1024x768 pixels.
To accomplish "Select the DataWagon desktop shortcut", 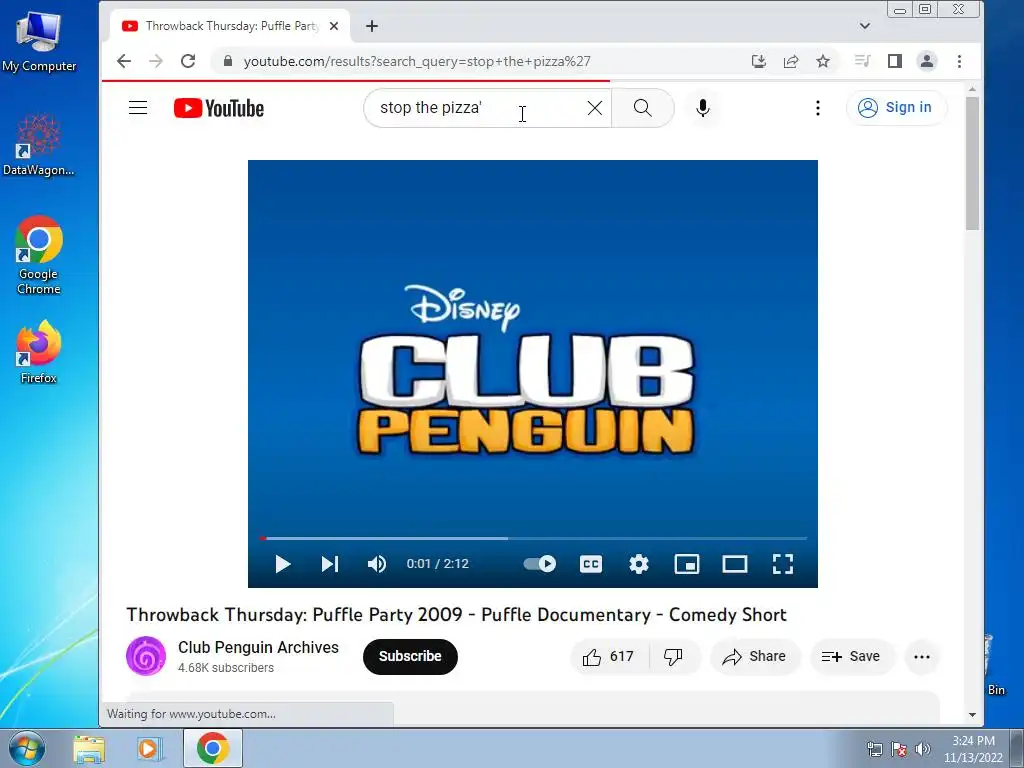I will 39,144.
